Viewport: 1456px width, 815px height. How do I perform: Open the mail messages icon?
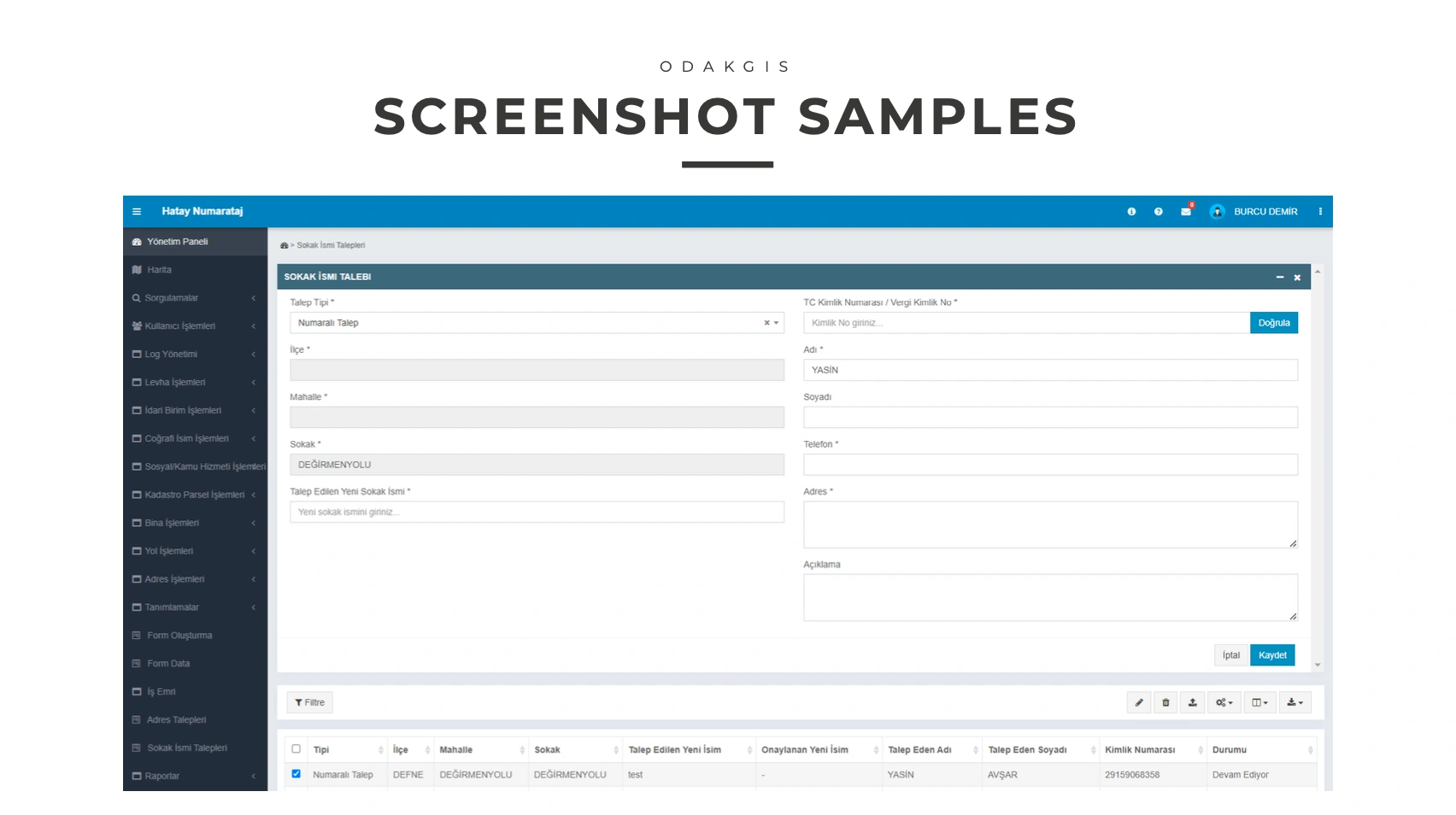[1186, 212]
